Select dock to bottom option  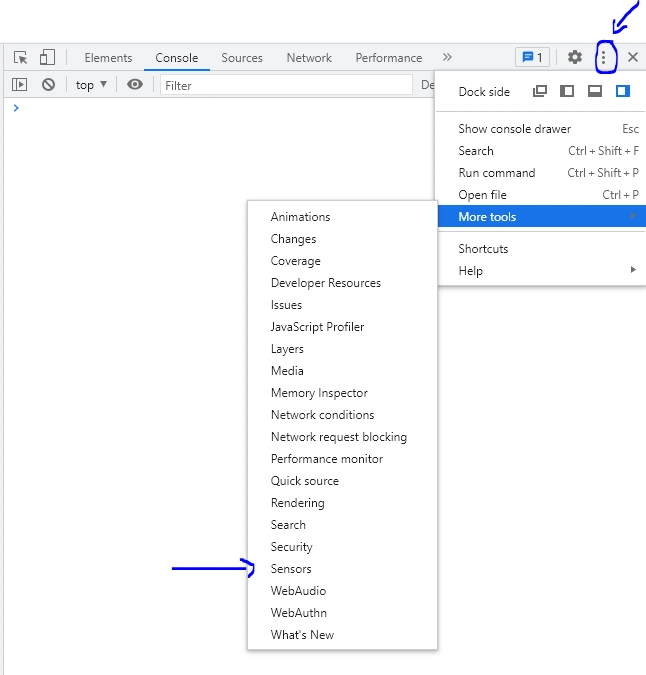pos(594,91)
